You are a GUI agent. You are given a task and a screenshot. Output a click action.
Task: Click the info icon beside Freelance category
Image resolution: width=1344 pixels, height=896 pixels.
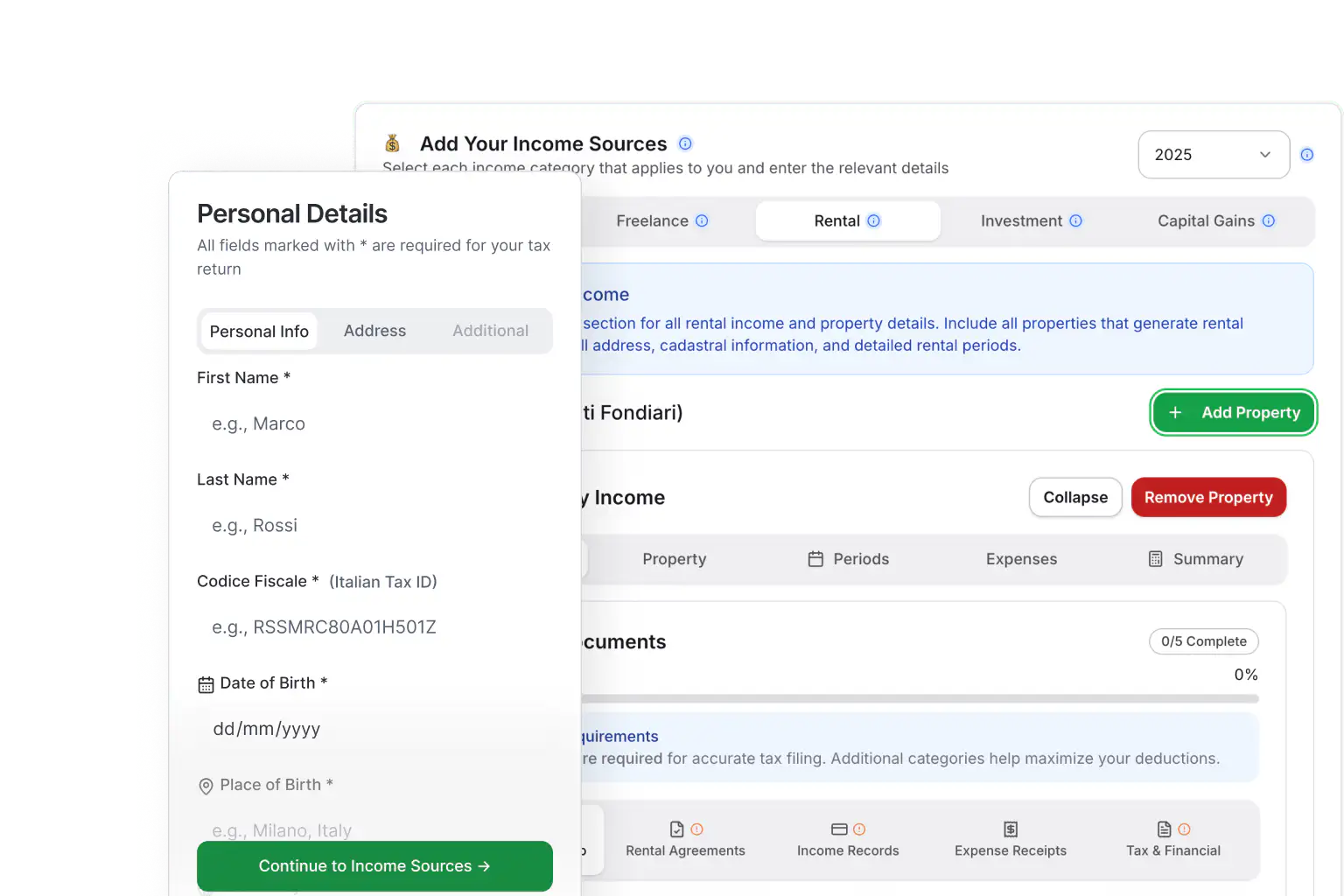(x=703, y=221)
